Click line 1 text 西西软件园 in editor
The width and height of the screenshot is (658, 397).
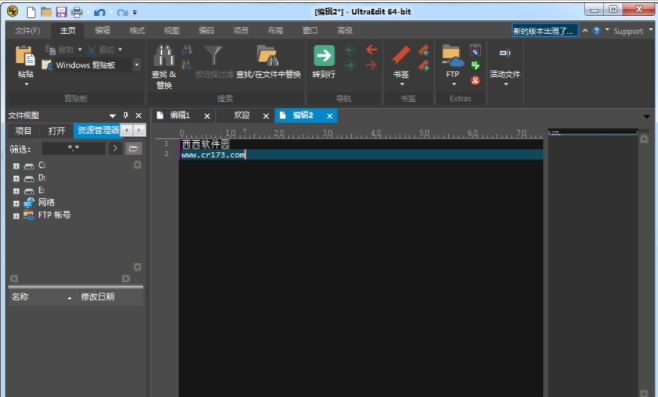pos(206,144)
